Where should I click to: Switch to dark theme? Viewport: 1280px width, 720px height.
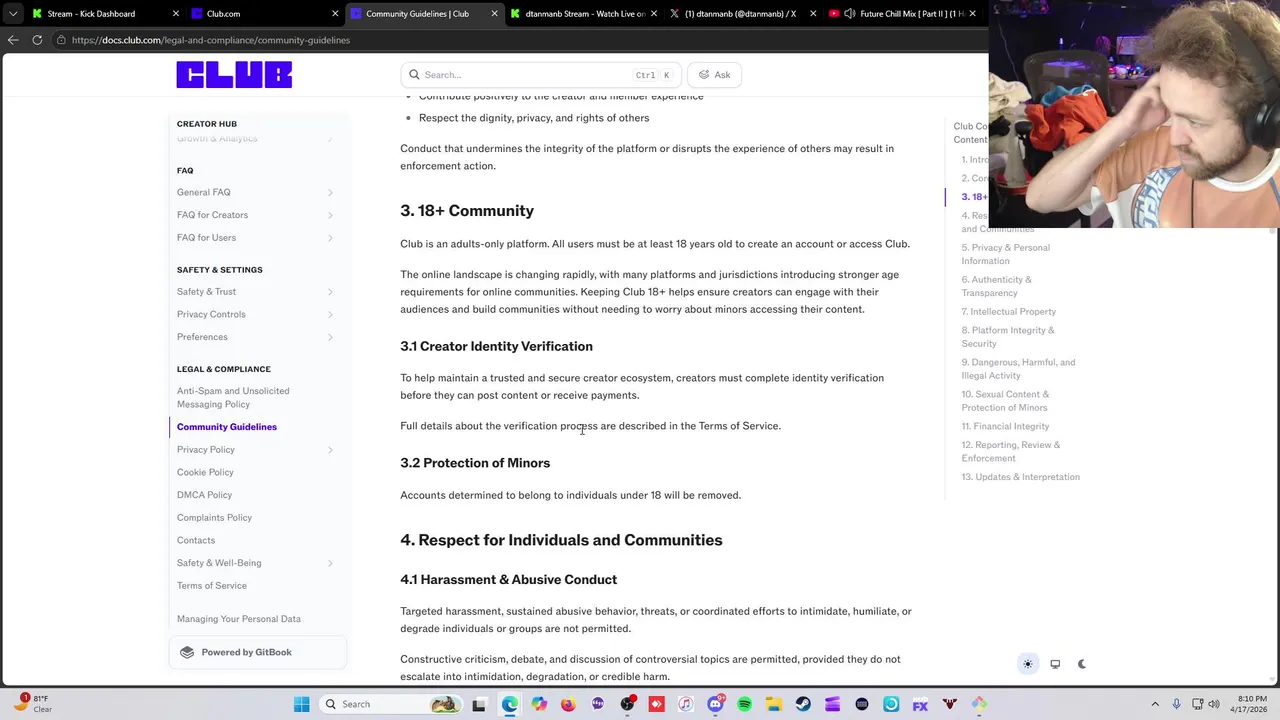point(1082,664)
